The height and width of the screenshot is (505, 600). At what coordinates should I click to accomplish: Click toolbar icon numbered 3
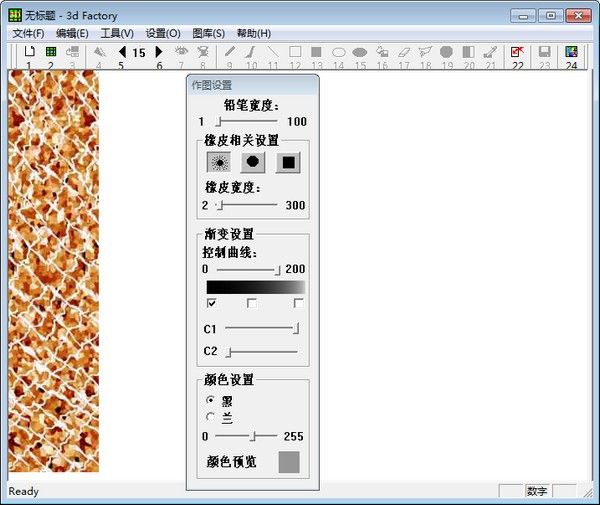tap(72, 51)
